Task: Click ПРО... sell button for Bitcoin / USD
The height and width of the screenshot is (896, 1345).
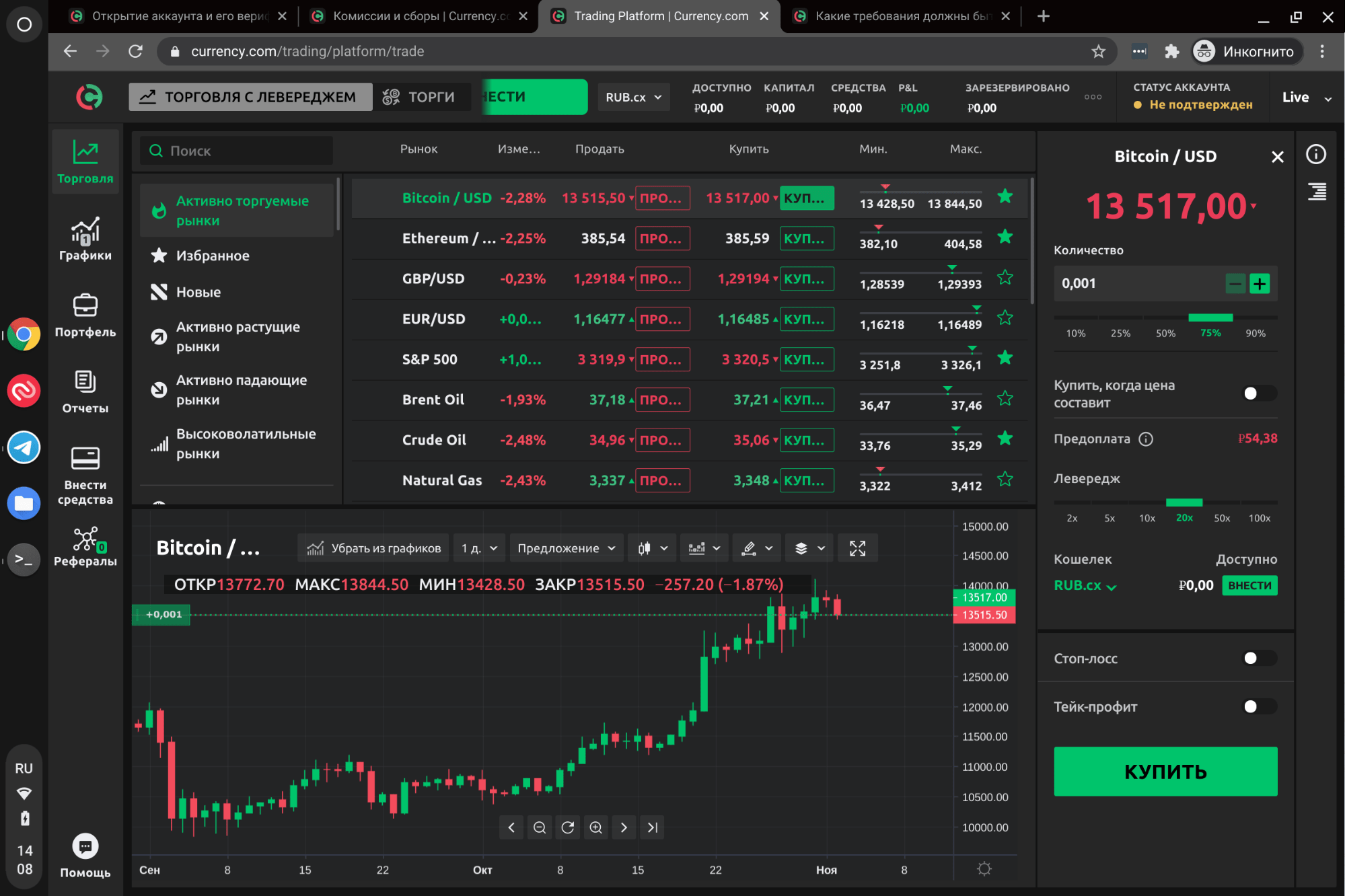Action: (x=662, y=198)
